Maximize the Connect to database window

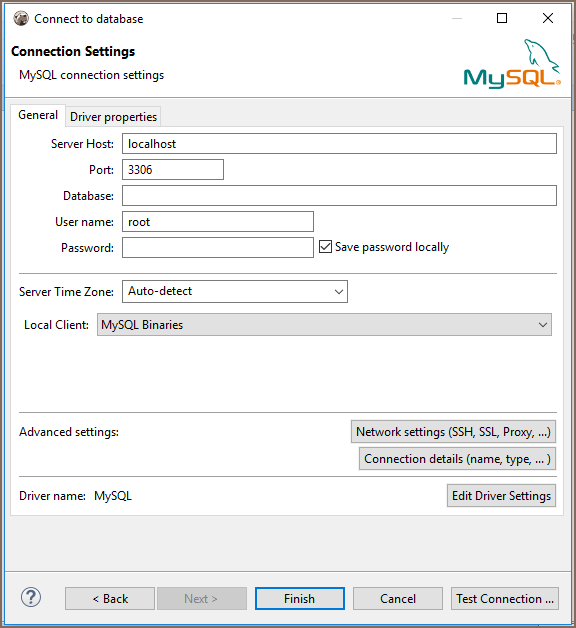501,18
